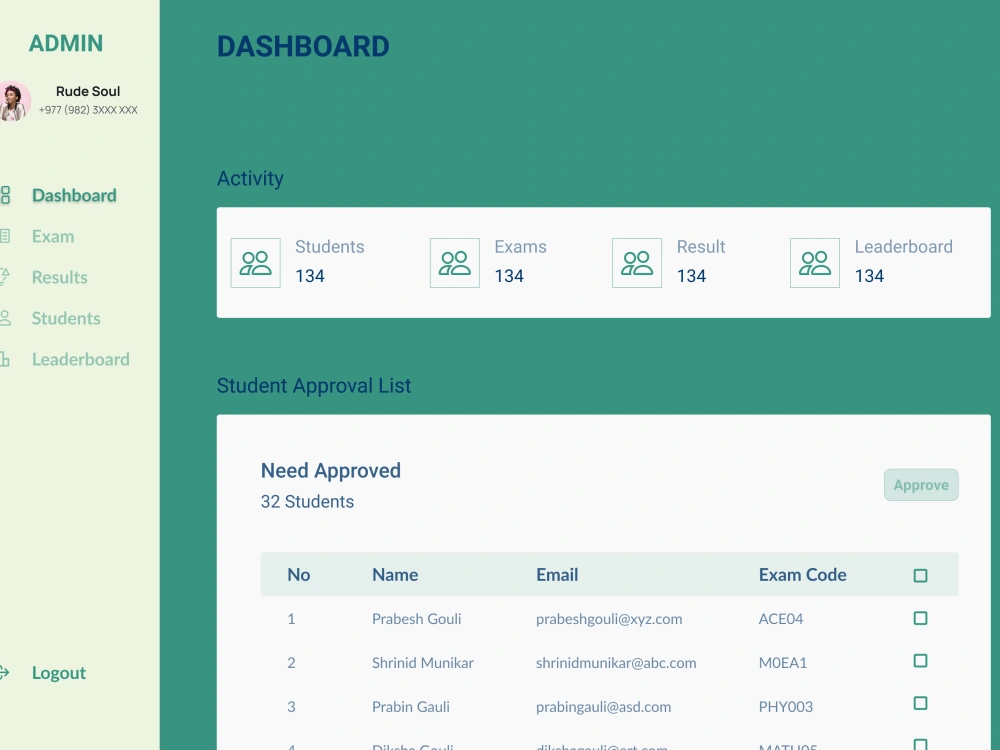This screenshot has width=1000, height=750.
Task: Click the Leaderboard activity label
Action: (904, 247)
